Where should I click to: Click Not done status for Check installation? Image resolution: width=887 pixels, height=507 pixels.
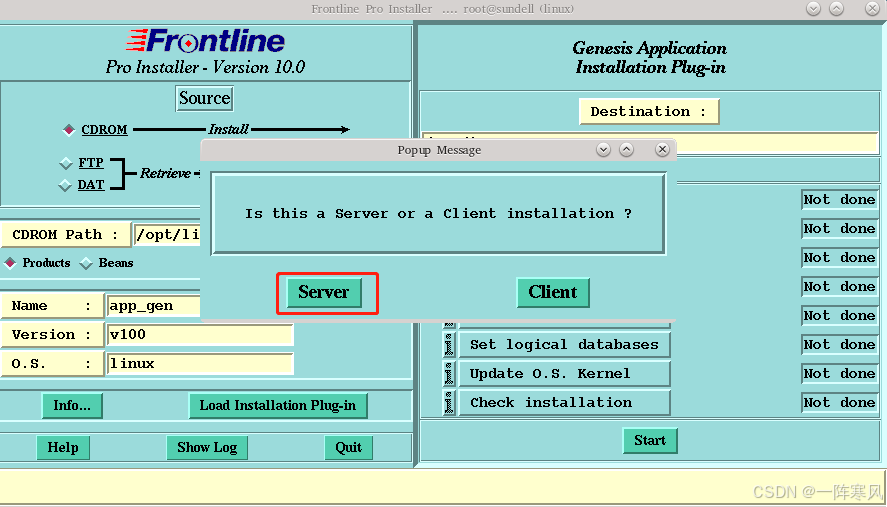tap(839, 402)
